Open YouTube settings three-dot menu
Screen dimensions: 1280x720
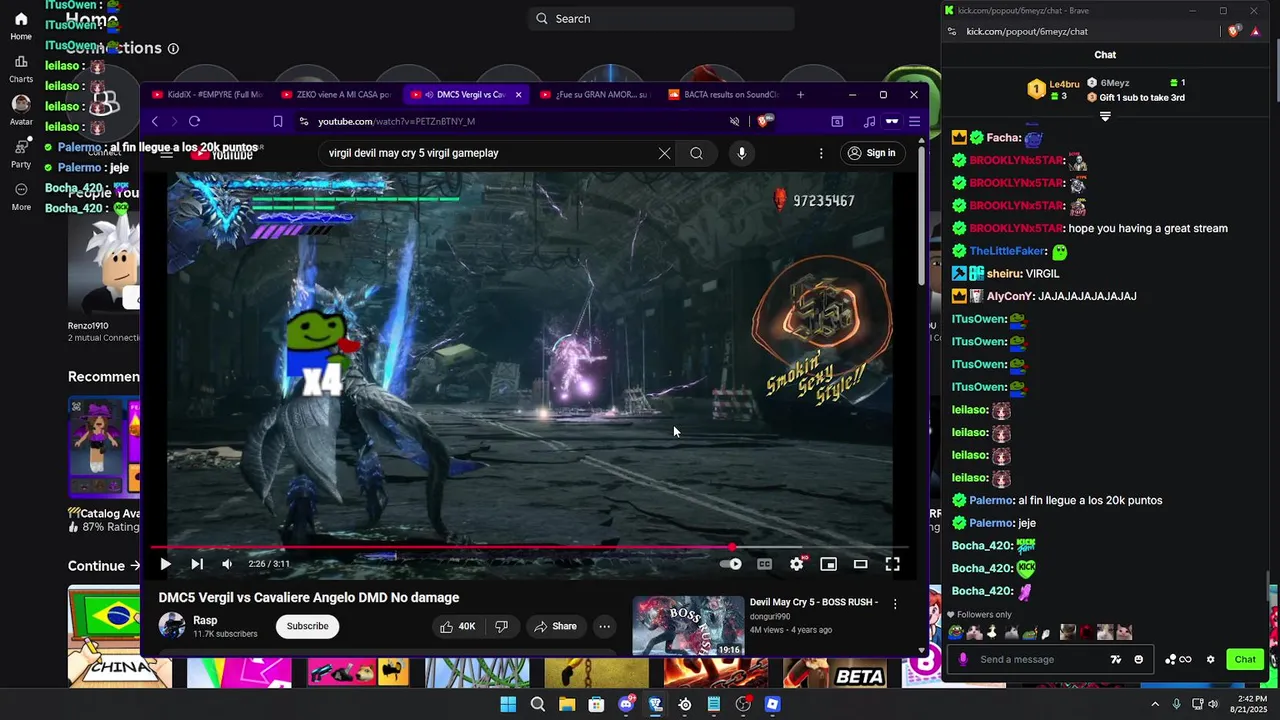pos(821,153)
